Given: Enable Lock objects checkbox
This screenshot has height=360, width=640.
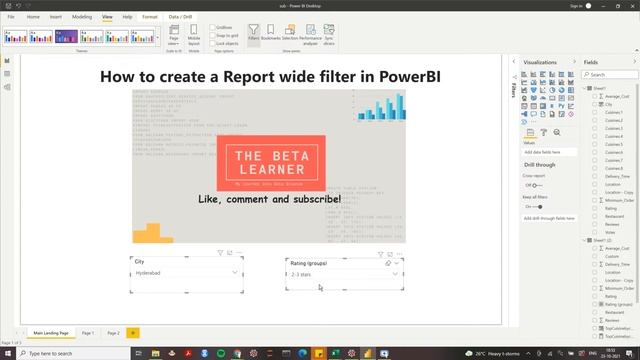Looking at the screenshot, I should click(x=212, y=43).
